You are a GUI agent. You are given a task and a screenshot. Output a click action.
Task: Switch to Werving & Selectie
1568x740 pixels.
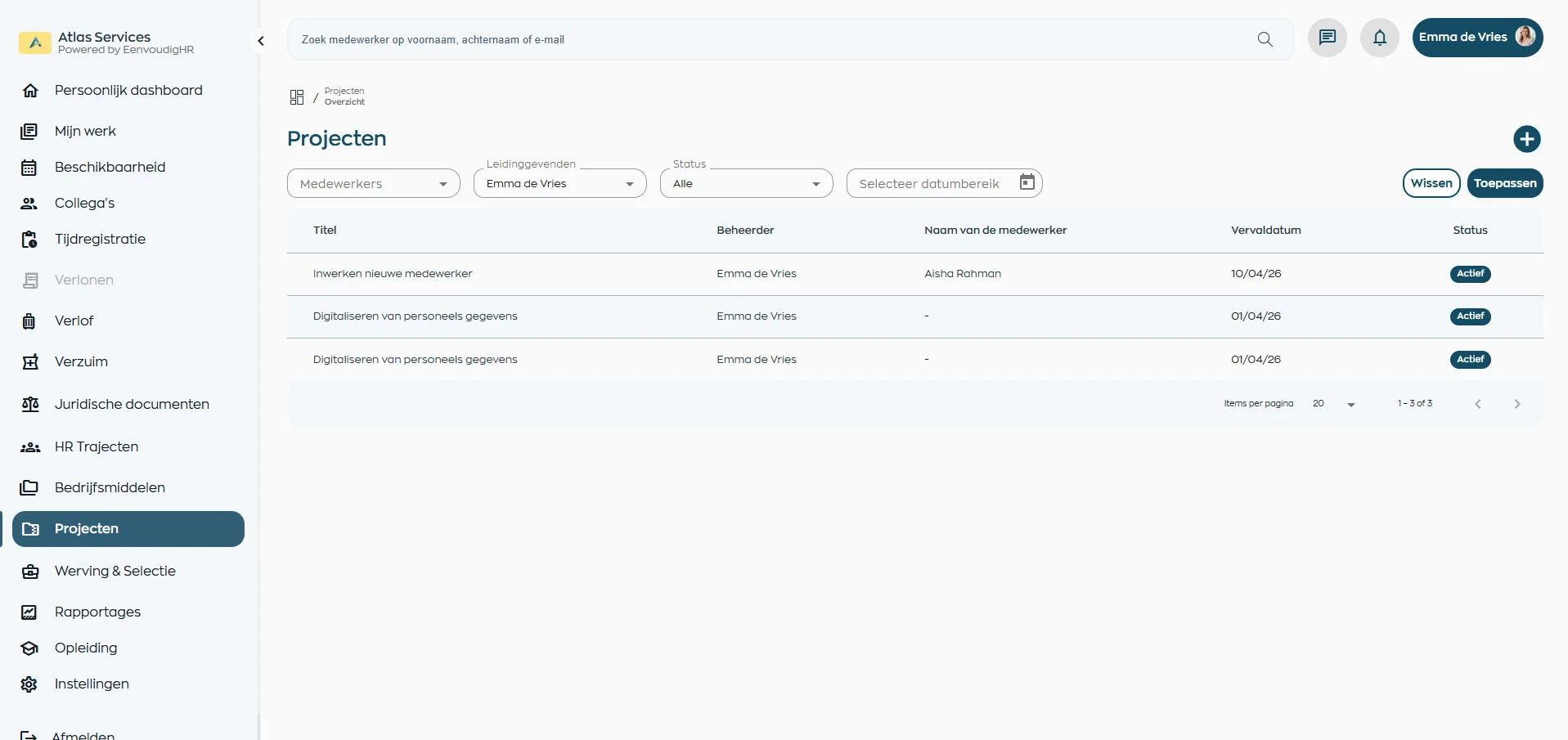[x=115, y=571]
